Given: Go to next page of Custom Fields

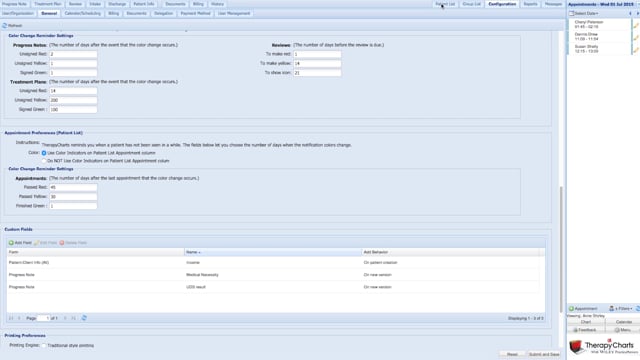Looking at the screenshot, I should coord(65,318).
